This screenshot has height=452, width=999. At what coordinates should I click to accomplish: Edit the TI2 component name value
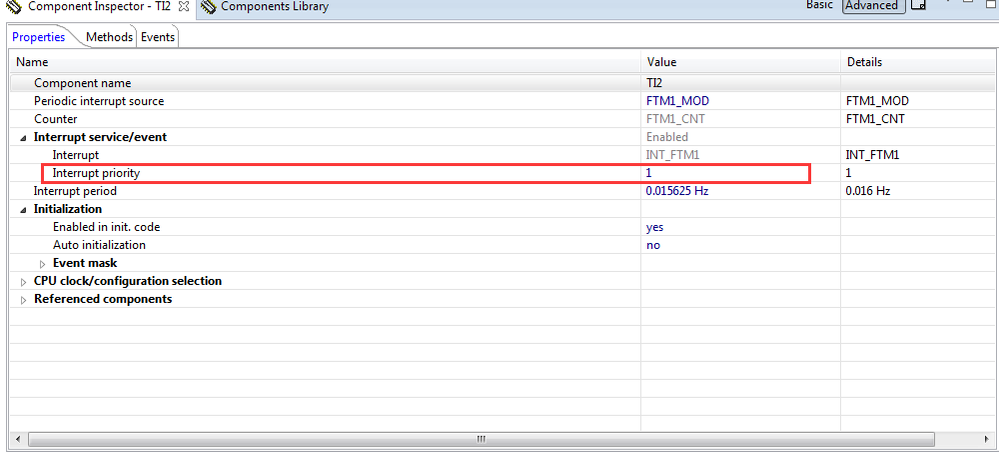(740, 83)
